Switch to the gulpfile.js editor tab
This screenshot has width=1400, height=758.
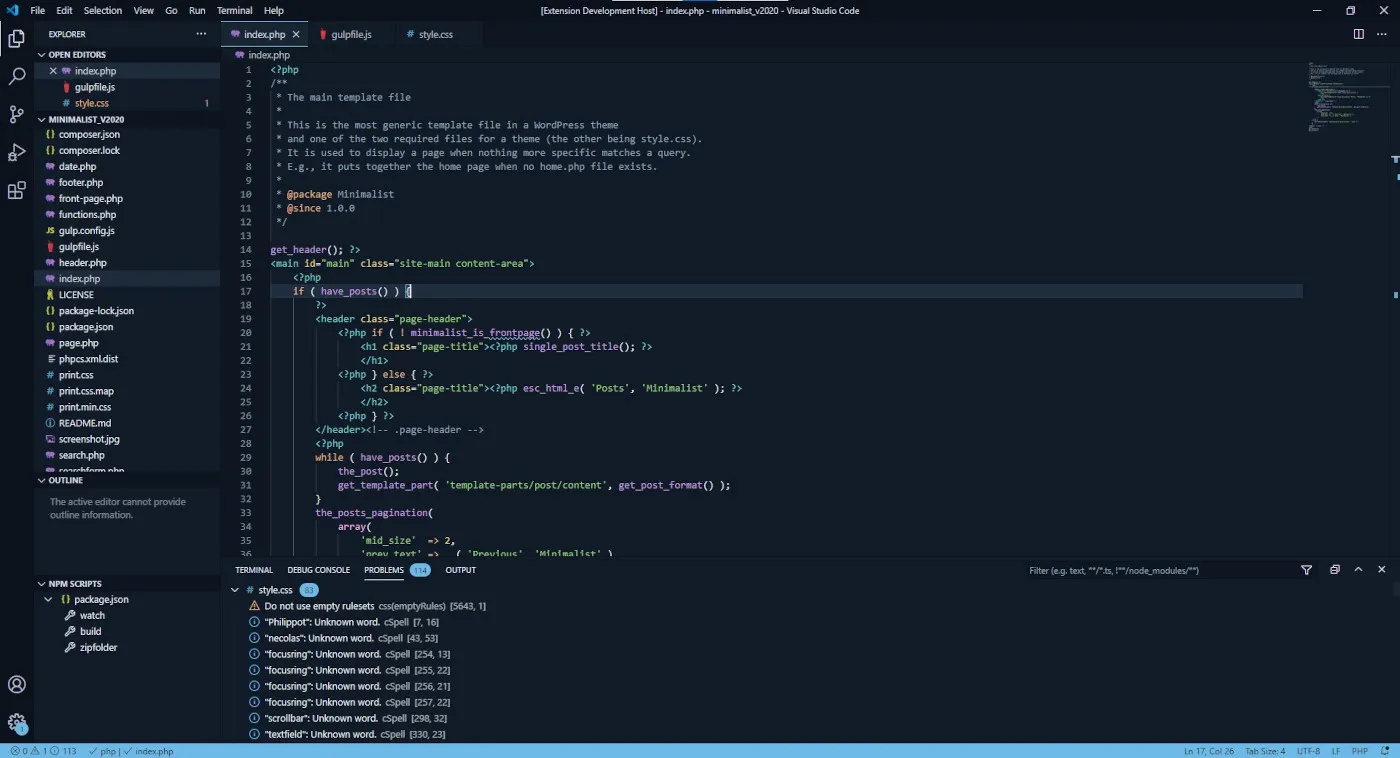(x=348, y=34)
